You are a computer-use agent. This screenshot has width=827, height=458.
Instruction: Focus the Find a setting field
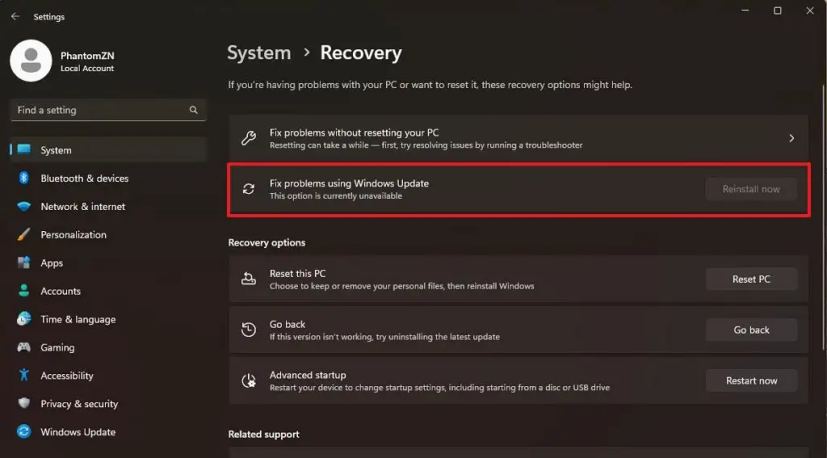[108, 110]
